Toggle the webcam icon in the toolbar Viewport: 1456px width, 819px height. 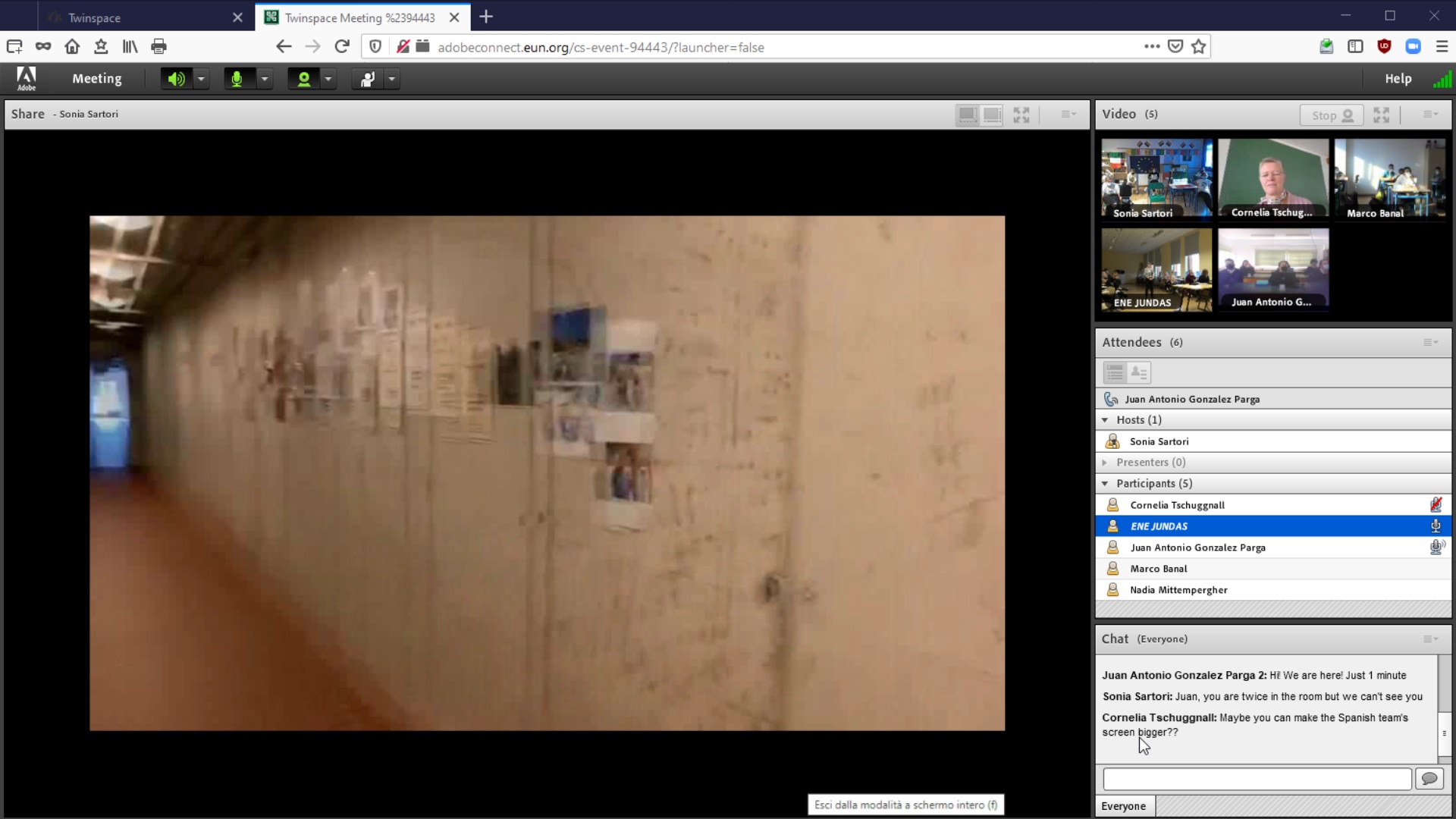click(x=303, y=79)
